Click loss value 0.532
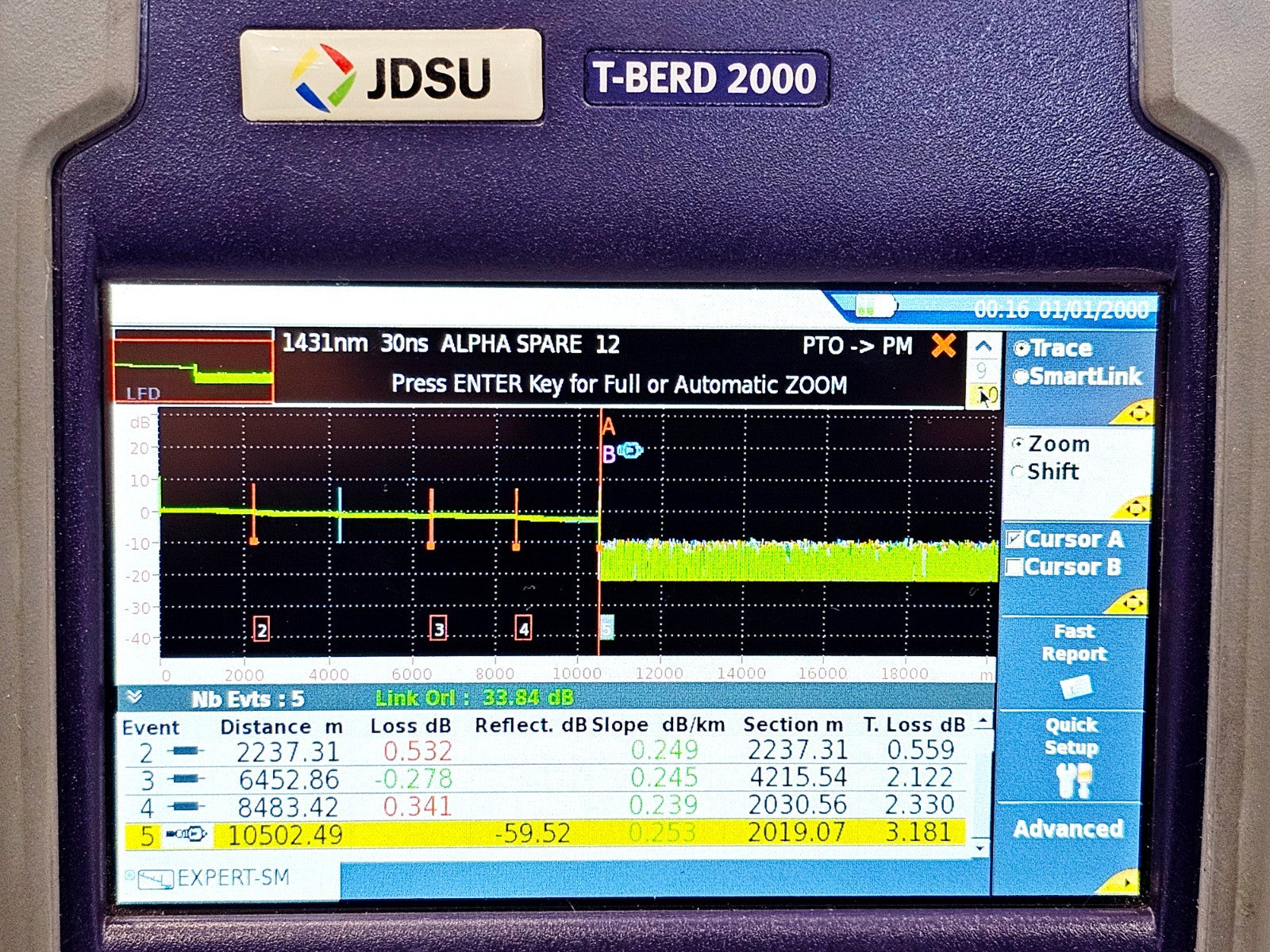Image resolution: width=1270 pixels, height=952 pixels. pos(418,750)
